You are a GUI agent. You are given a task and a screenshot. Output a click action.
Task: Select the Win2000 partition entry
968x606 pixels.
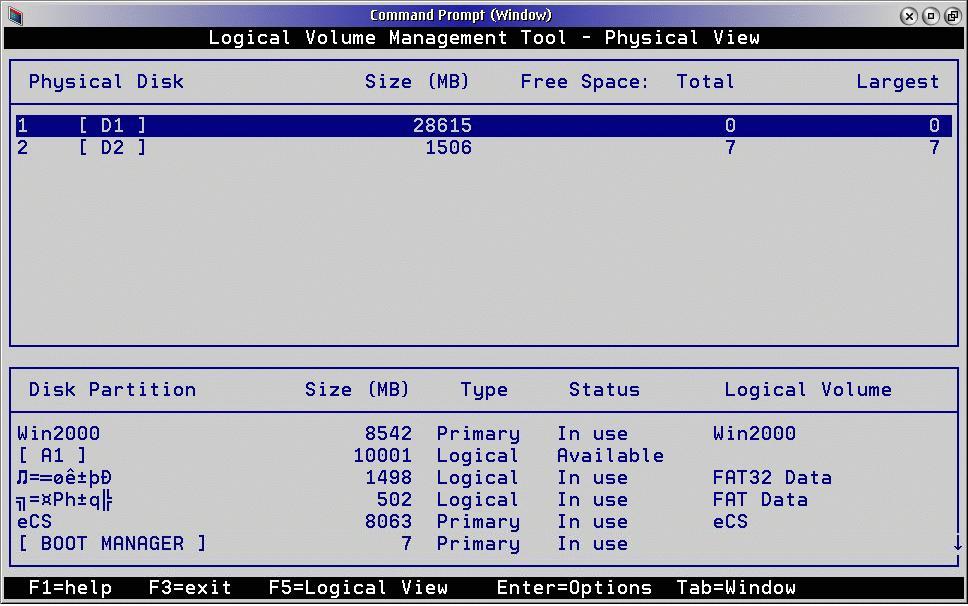click(59, 434)
